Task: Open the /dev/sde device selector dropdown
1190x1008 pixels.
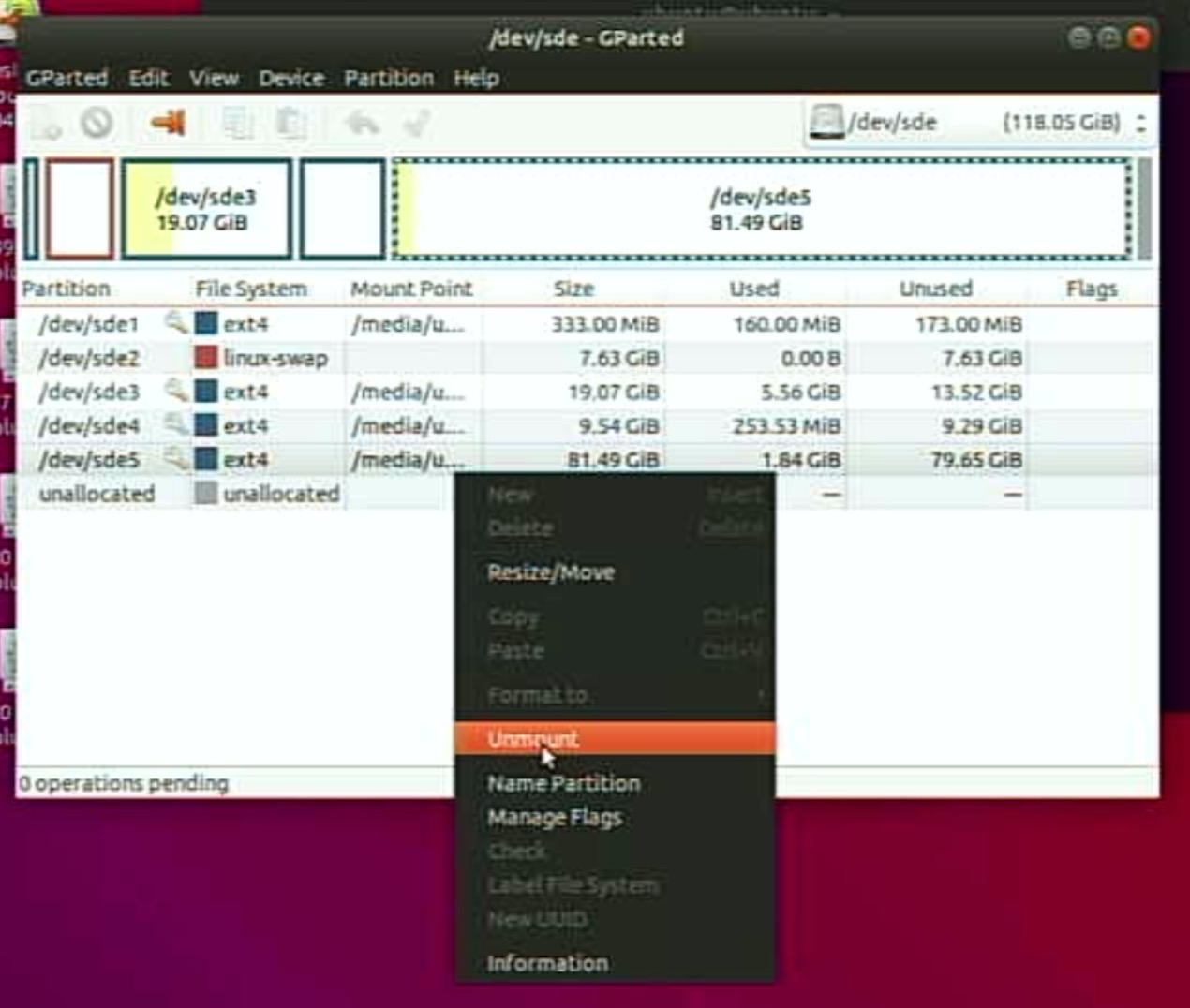Action: click(979, 123)
